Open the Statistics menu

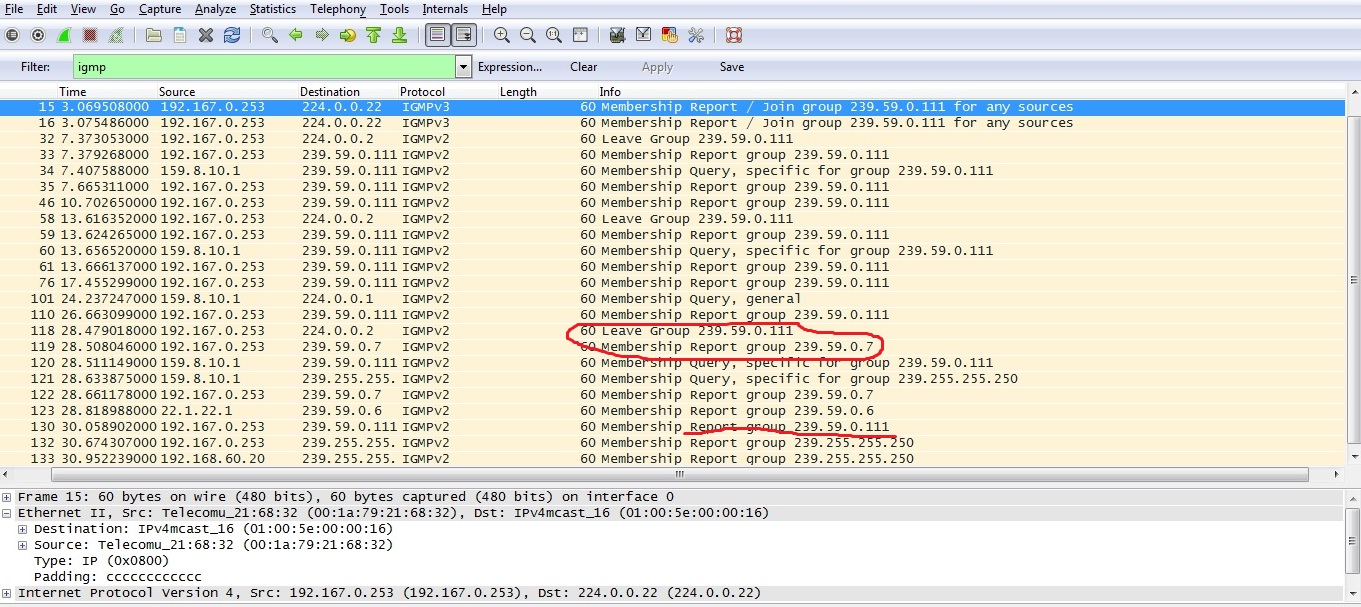pyautogui.click(x=272, y=9)
